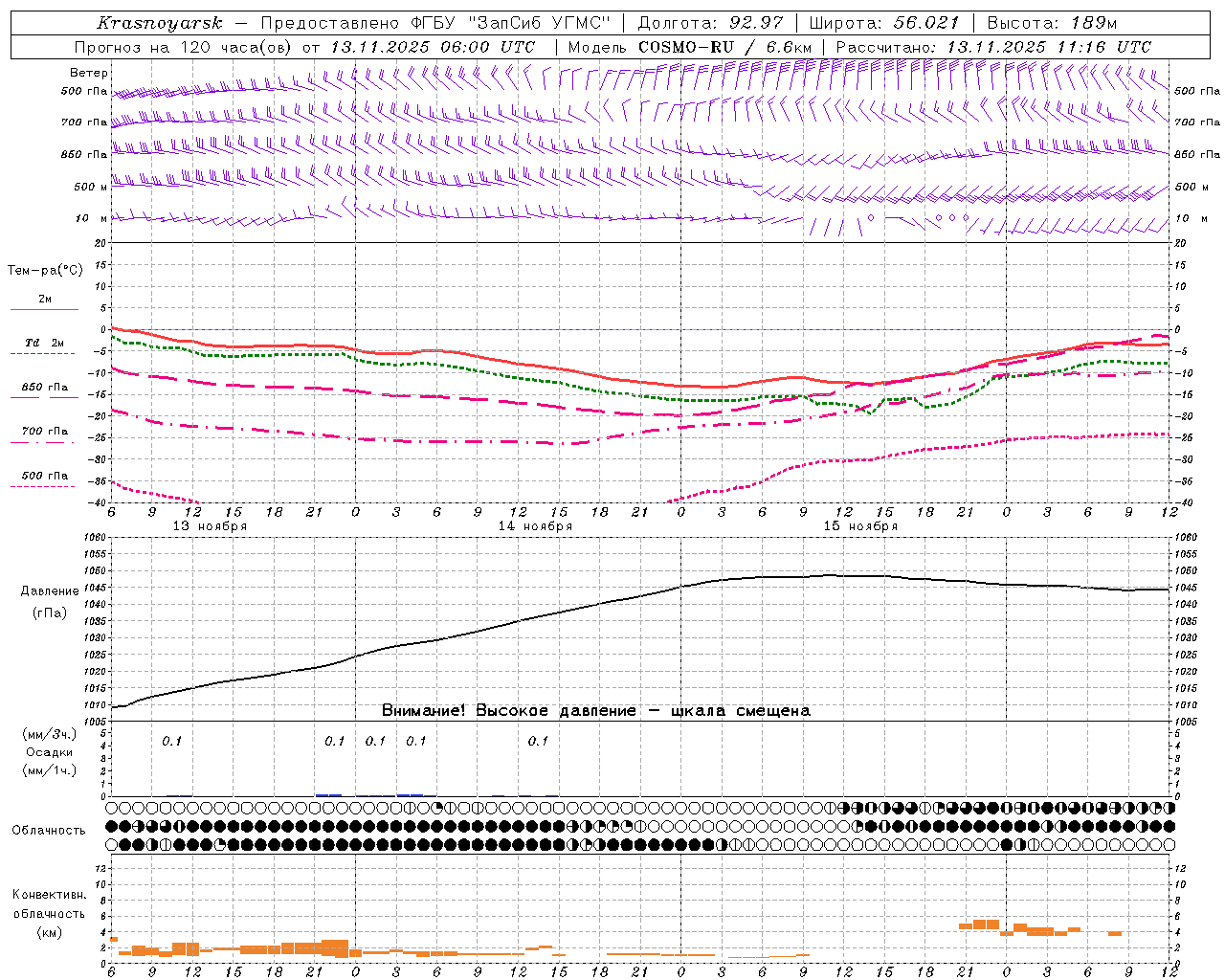The width and height of the screenshot is (1225, 980).
Task: Click the 'Высота: 189м' elevation field
Action: [x=1052, y=24]
